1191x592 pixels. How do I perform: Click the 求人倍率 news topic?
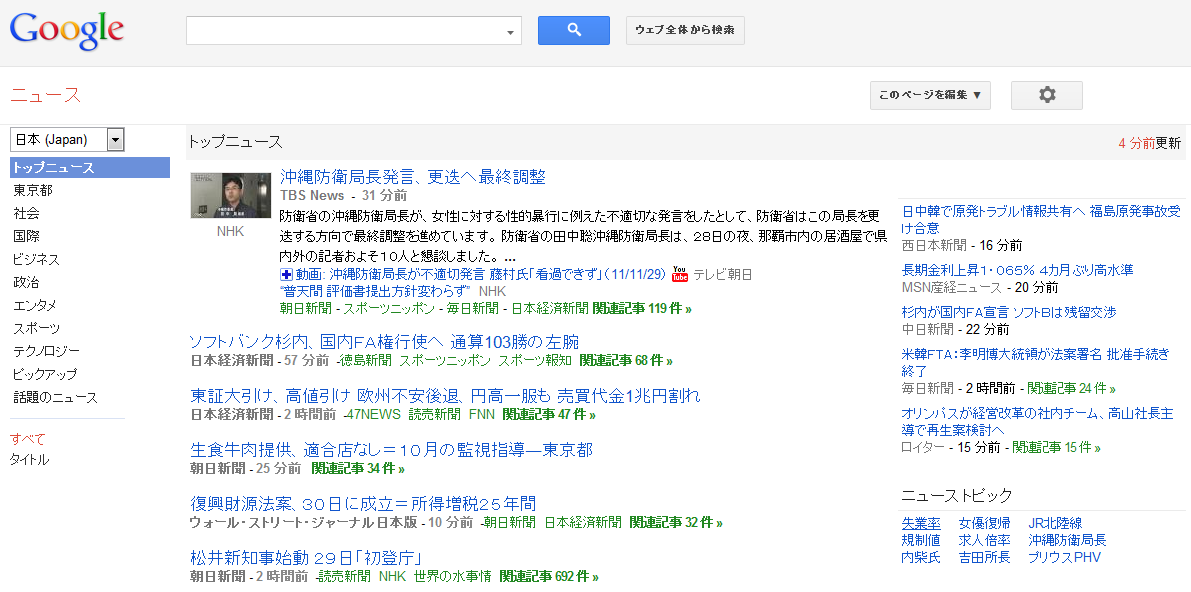pos(984,540)
